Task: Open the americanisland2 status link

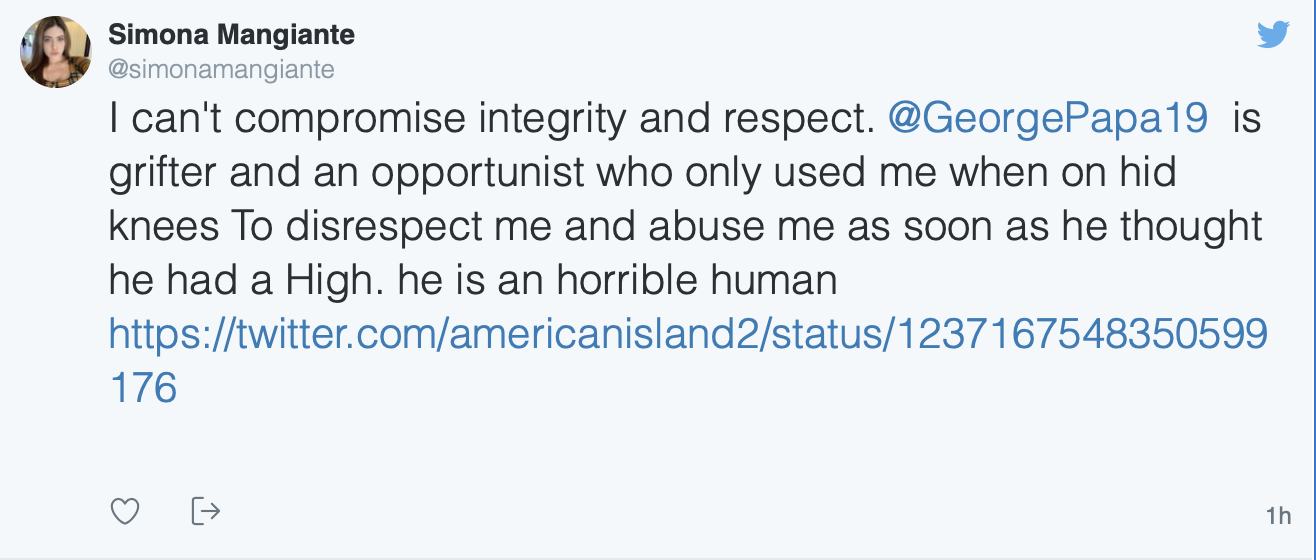Action: pos(687,334)
